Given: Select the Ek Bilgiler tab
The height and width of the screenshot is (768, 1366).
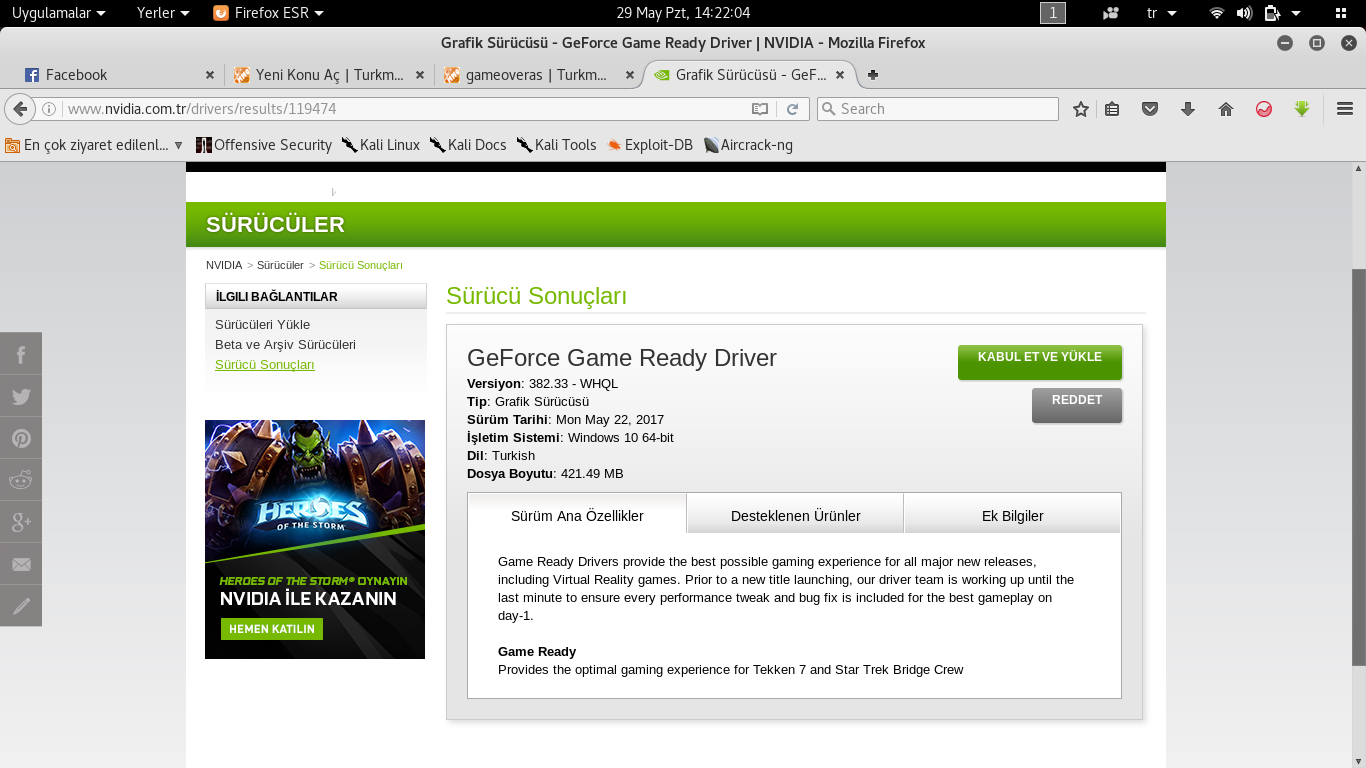Looking at the screenshot, I should tap(1012, 516).
